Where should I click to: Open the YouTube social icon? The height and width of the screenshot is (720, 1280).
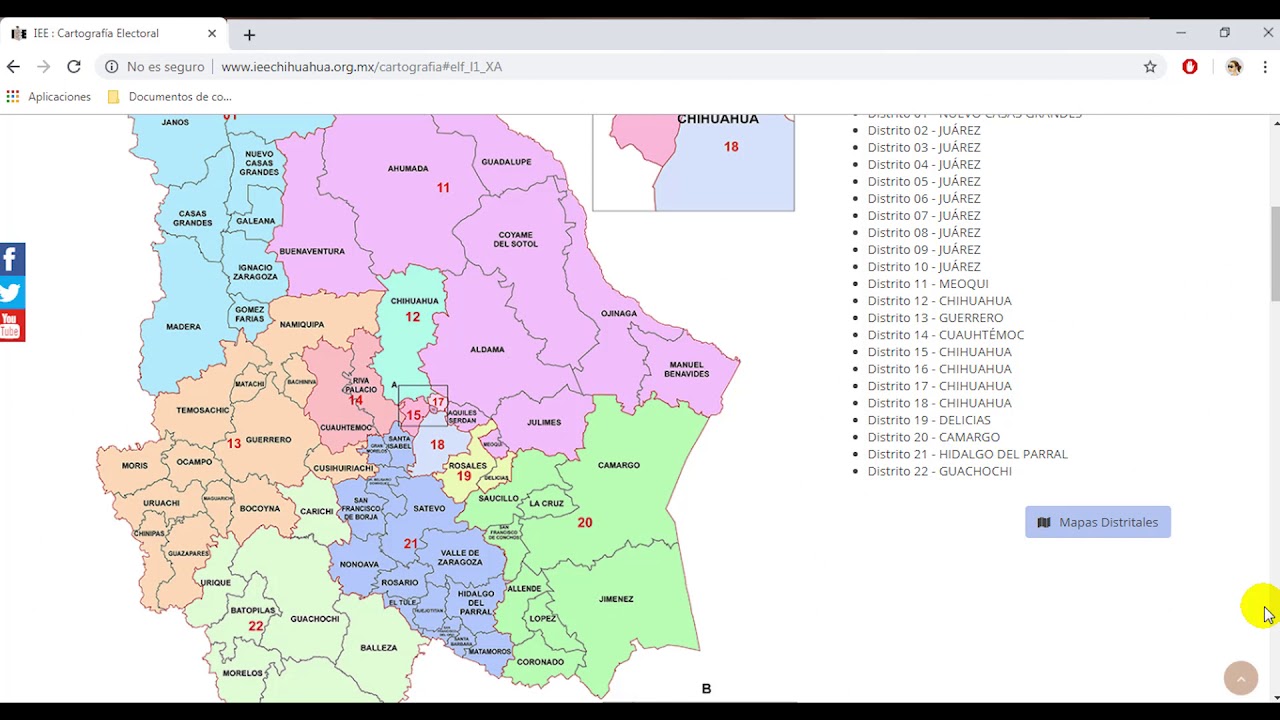click(x=12, y=326)
